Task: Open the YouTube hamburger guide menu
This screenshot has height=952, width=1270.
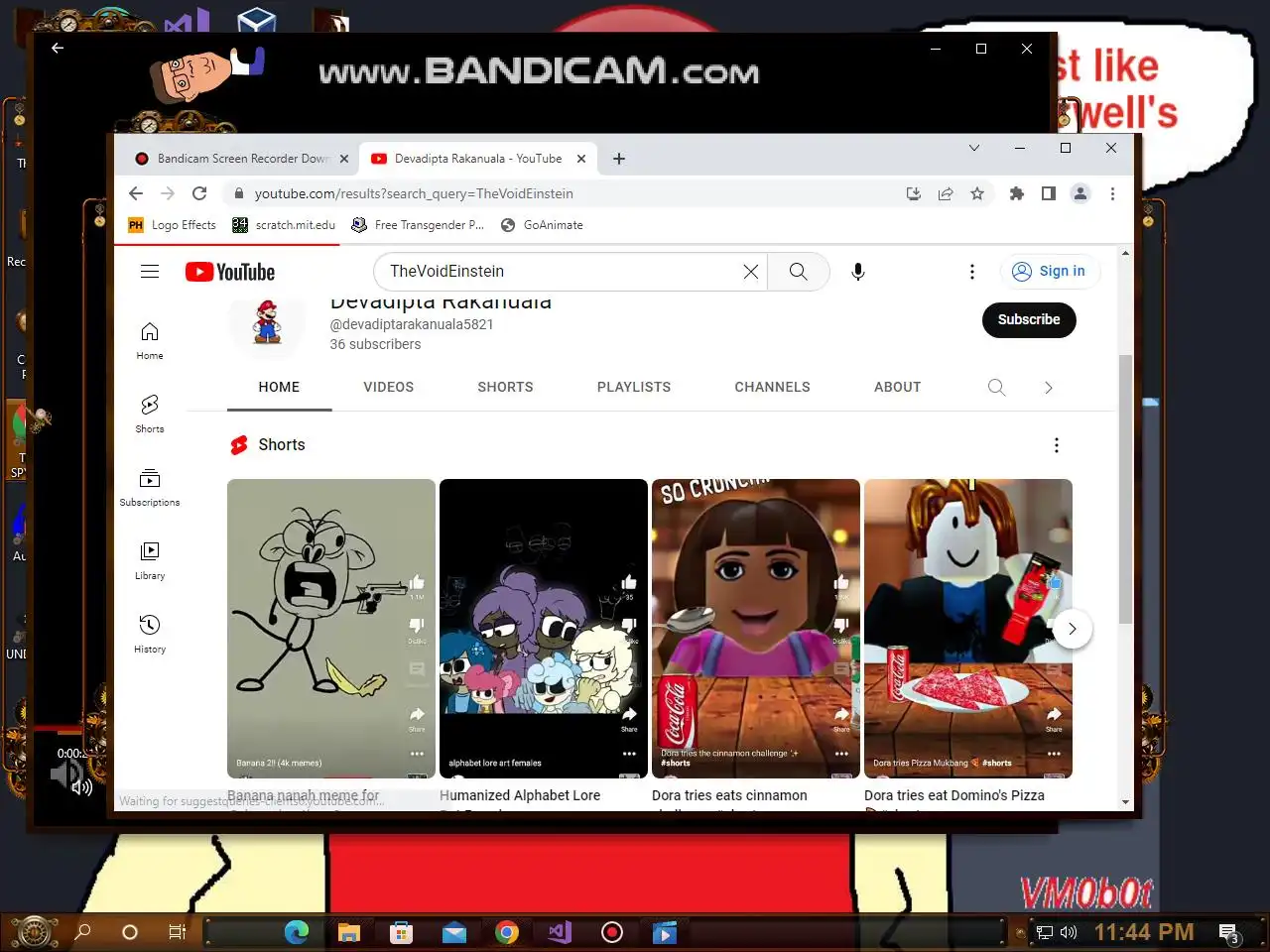Action: pyautogui.click(x=150, y=272)
